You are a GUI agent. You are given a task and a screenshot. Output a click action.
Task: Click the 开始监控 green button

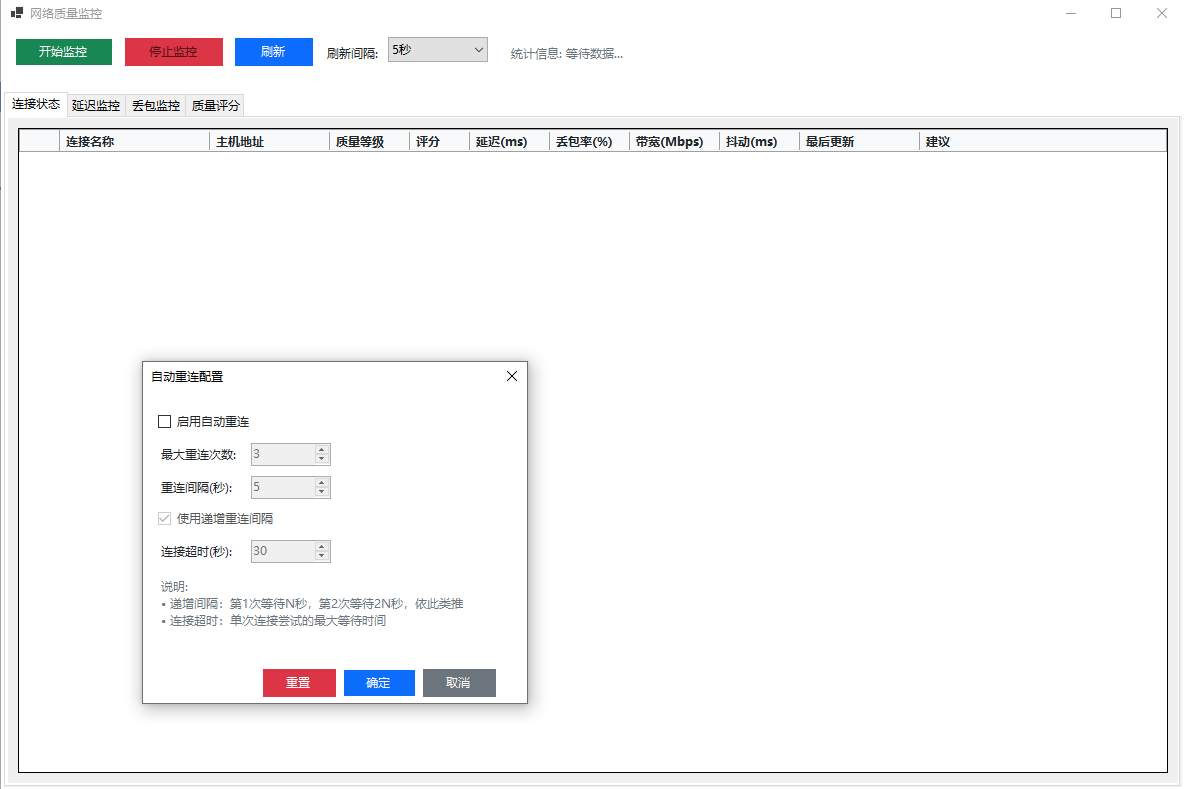(63, 52)
